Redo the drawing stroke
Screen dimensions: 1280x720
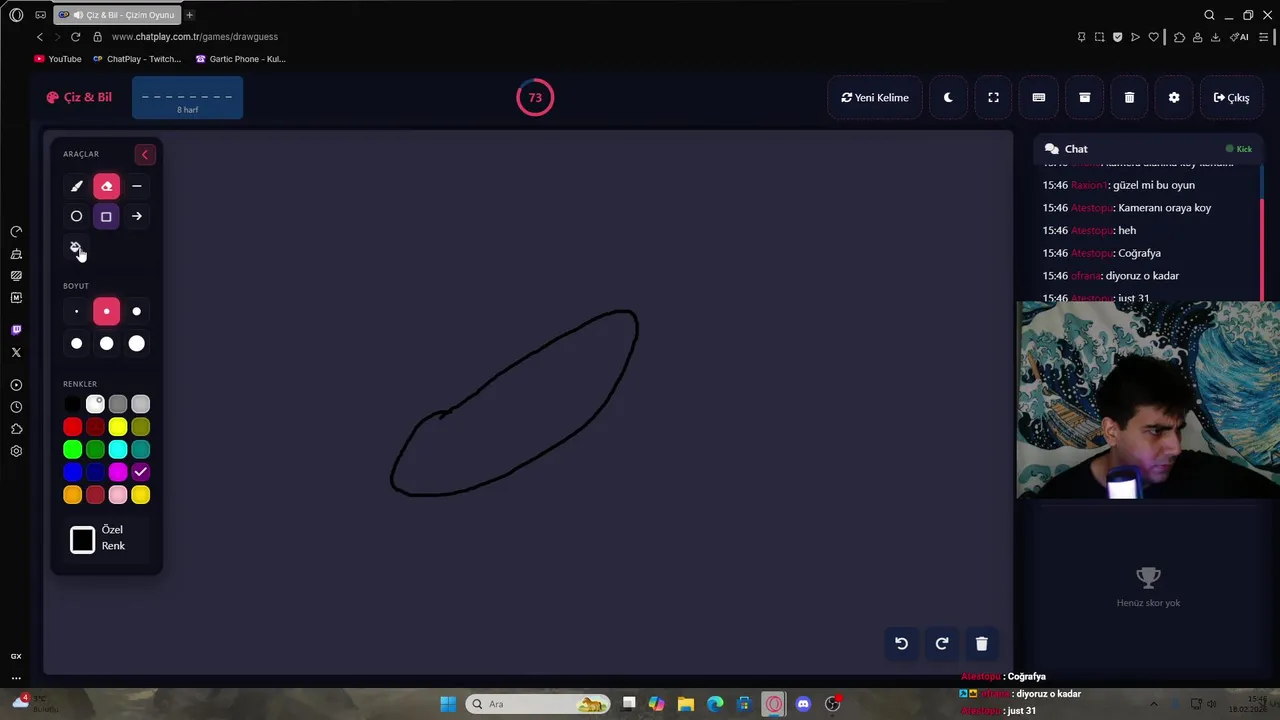tap(941, 644)
